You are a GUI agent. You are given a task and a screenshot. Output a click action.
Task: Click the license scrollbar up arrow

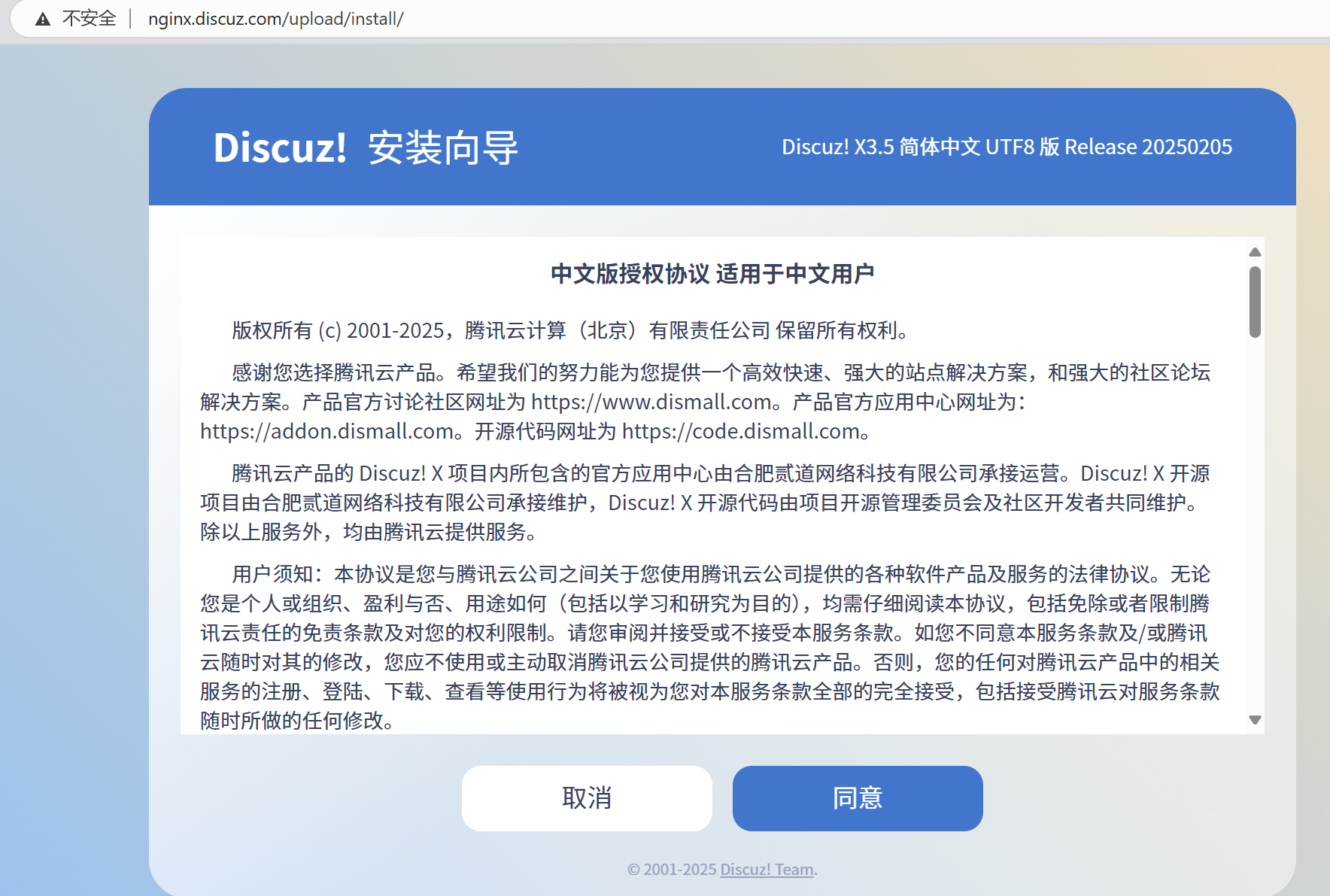click(x=1255, y=252)
